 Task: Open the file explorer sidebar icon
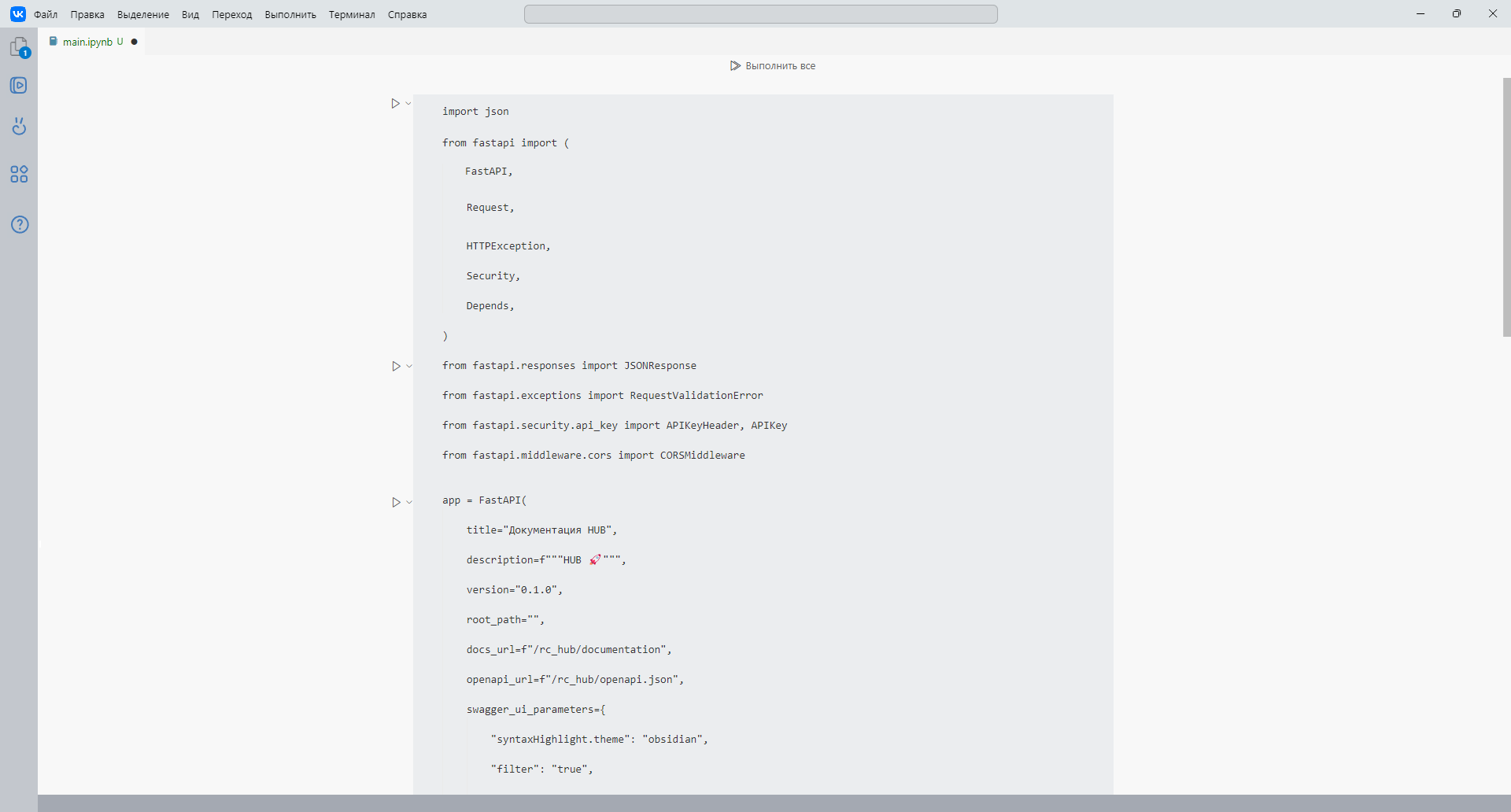click(x=19, y=46)
